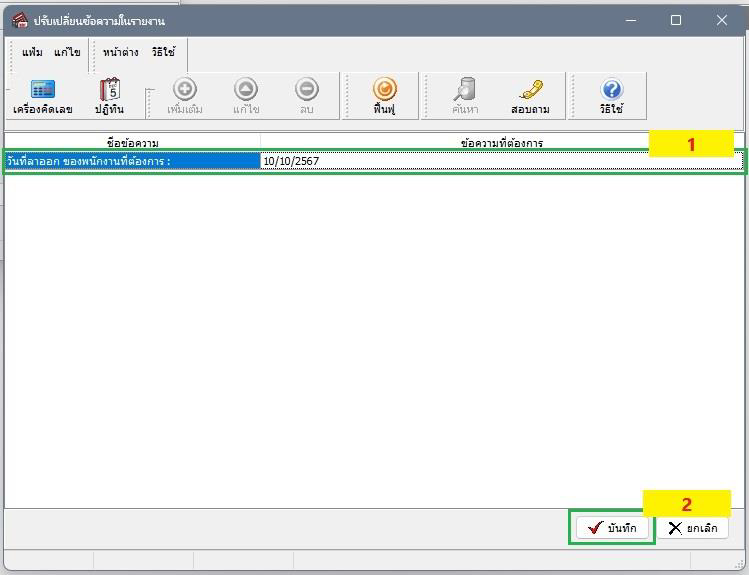Open the หน้าต่าง (Window) menu
This screenshot has width=749, height=575.
click(x=120, y=52)
